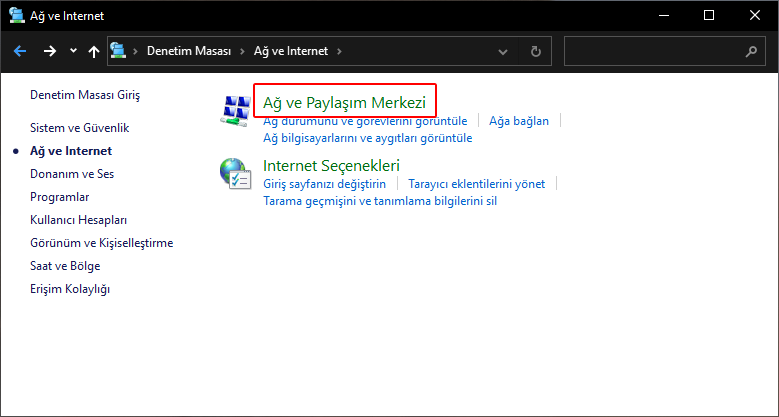This screenshot has height=417, width=779.
Task: Click the search magnifier icon
Action: [751, 51]
